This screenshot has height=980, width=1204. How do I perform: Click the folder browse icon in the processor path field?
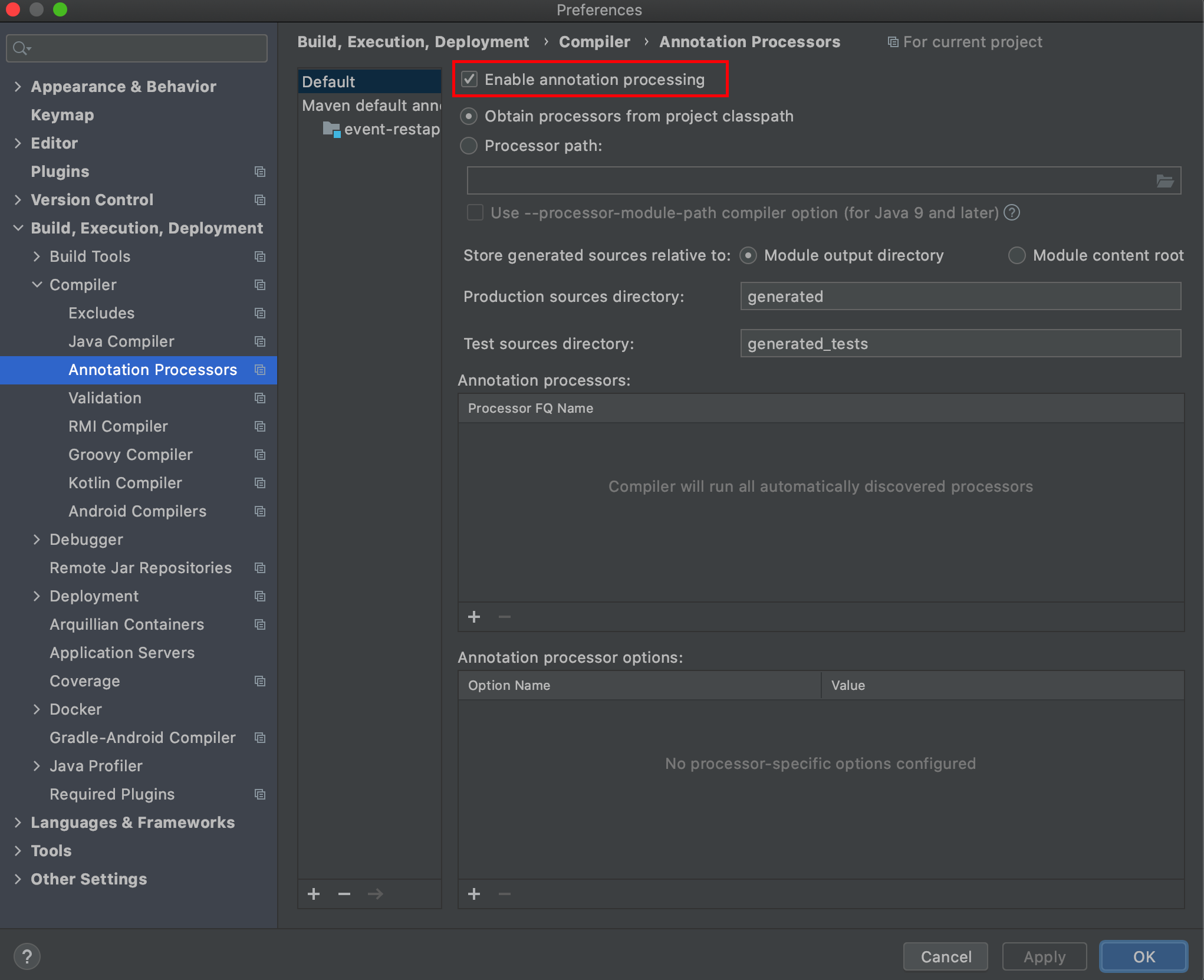[x=1164, y=181]
